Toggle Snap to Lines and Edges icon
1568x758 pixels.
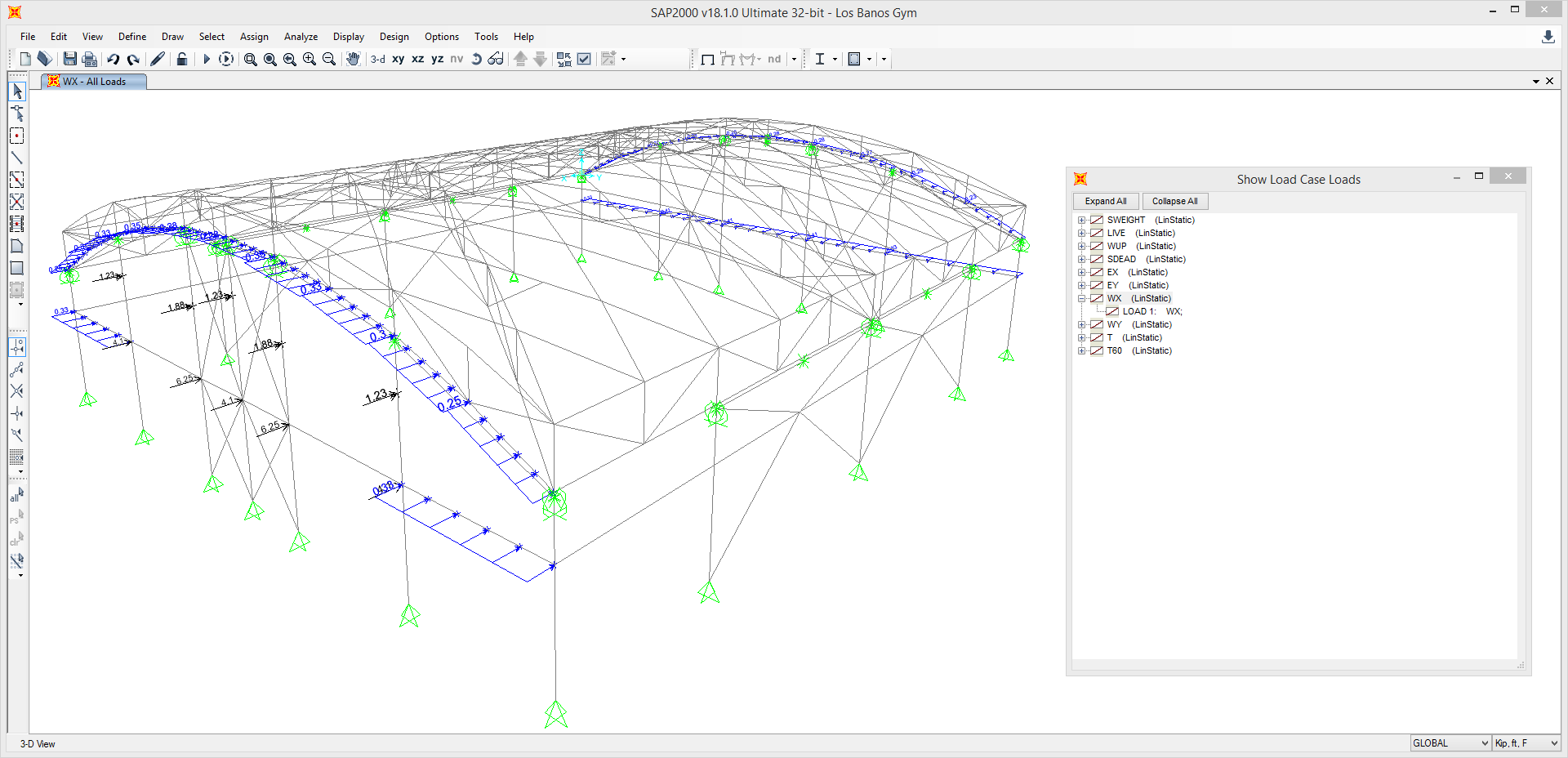pos(17,435)
